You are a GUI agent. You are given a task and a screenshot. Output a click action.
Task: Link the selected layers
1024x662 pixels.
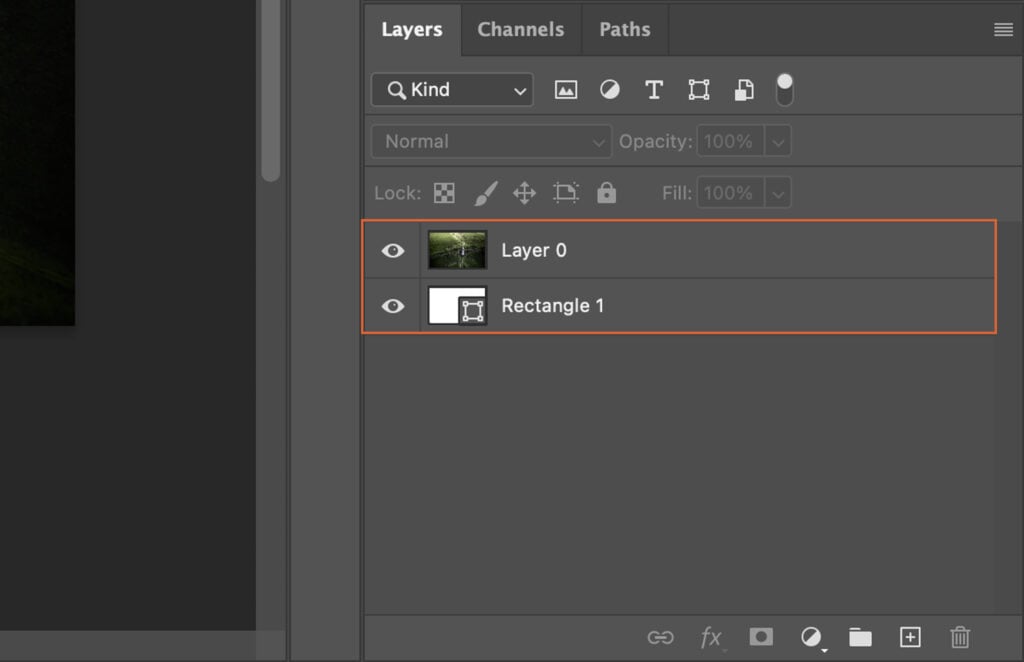coord(663,637)
